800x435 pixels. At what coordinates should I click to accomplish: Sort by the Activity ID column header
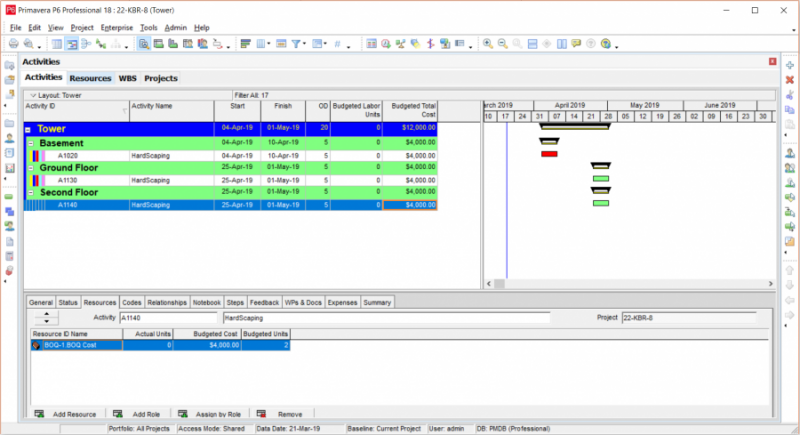pyautogui.click(x=77, y=110)
